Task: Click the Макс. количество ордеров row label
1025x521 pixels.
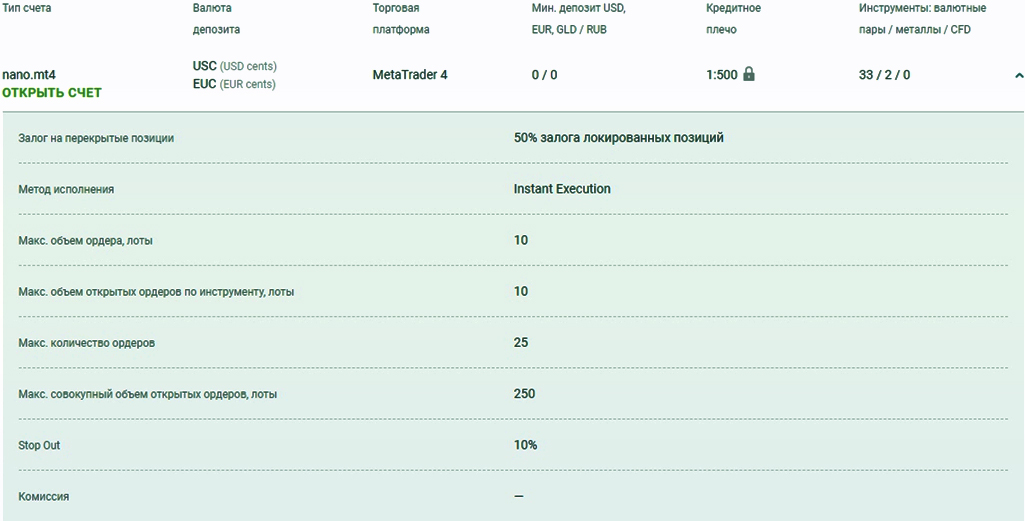Action: click(x=87, y=343)
